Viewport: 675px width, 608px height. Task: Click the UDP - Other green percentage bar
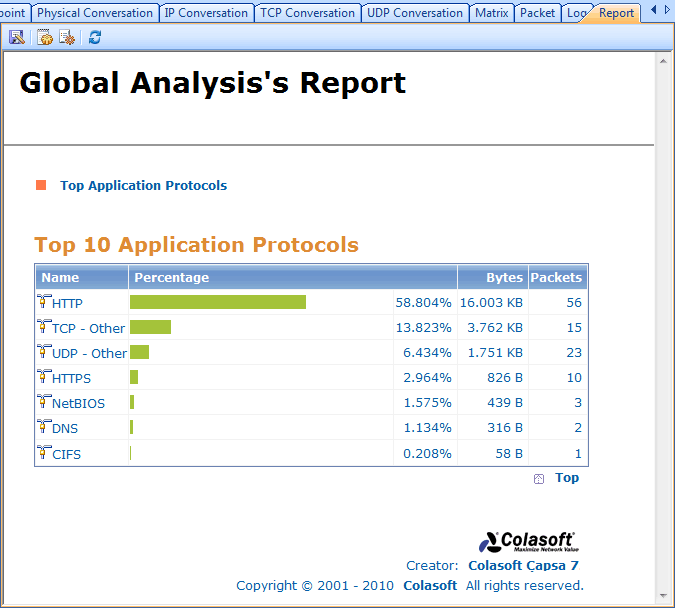pyautogui.click(x=139, y=352)
